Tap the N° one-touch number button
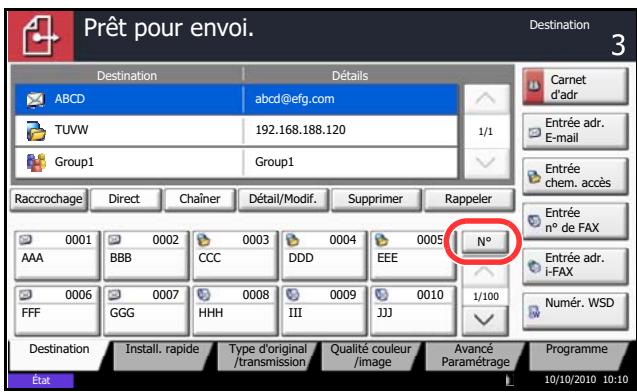Viewport: 637px width, 392px height. coord(484,242)
